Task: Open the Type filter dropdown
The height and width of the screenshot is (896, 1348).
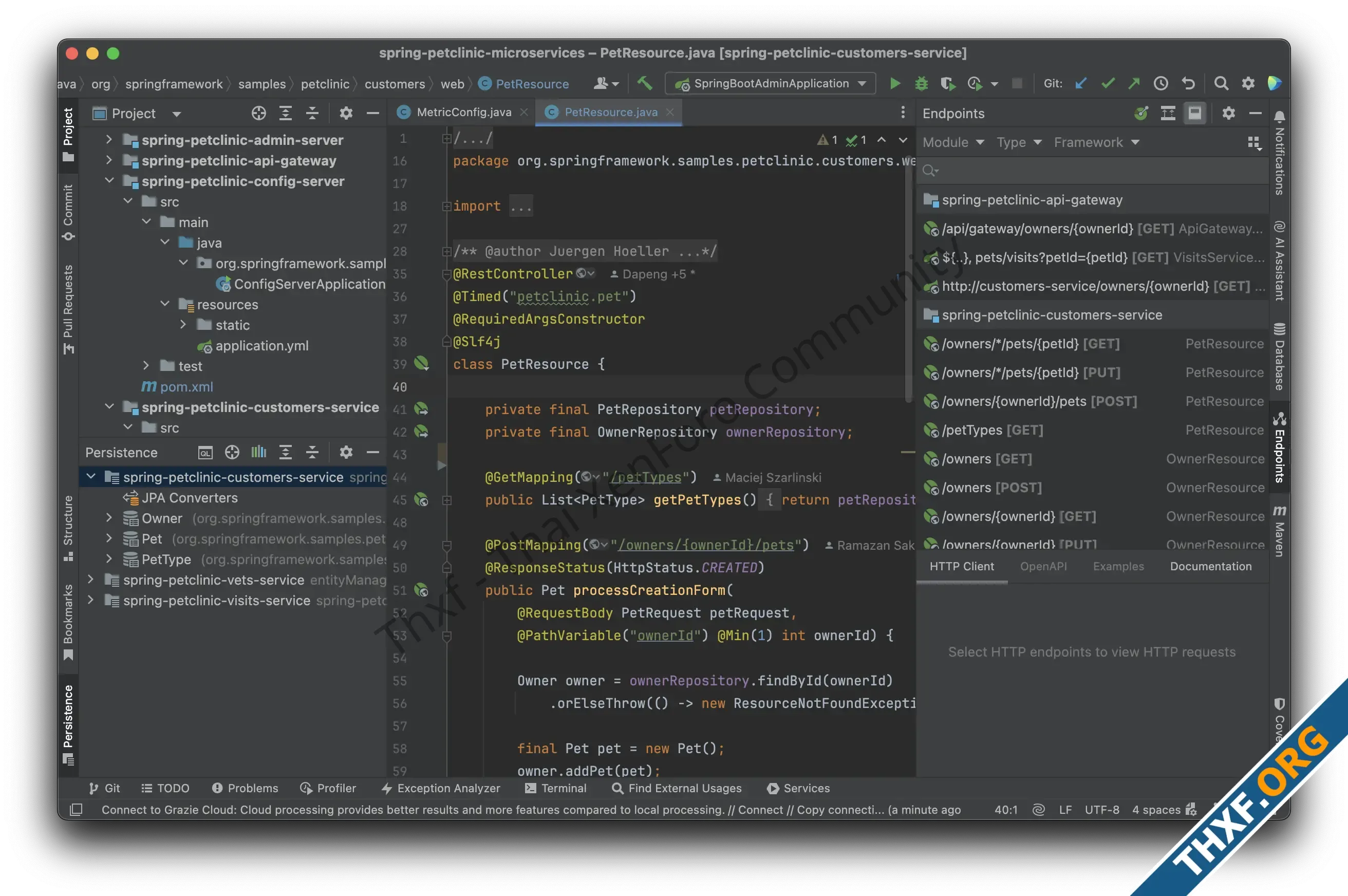Action: [1019, 142]
